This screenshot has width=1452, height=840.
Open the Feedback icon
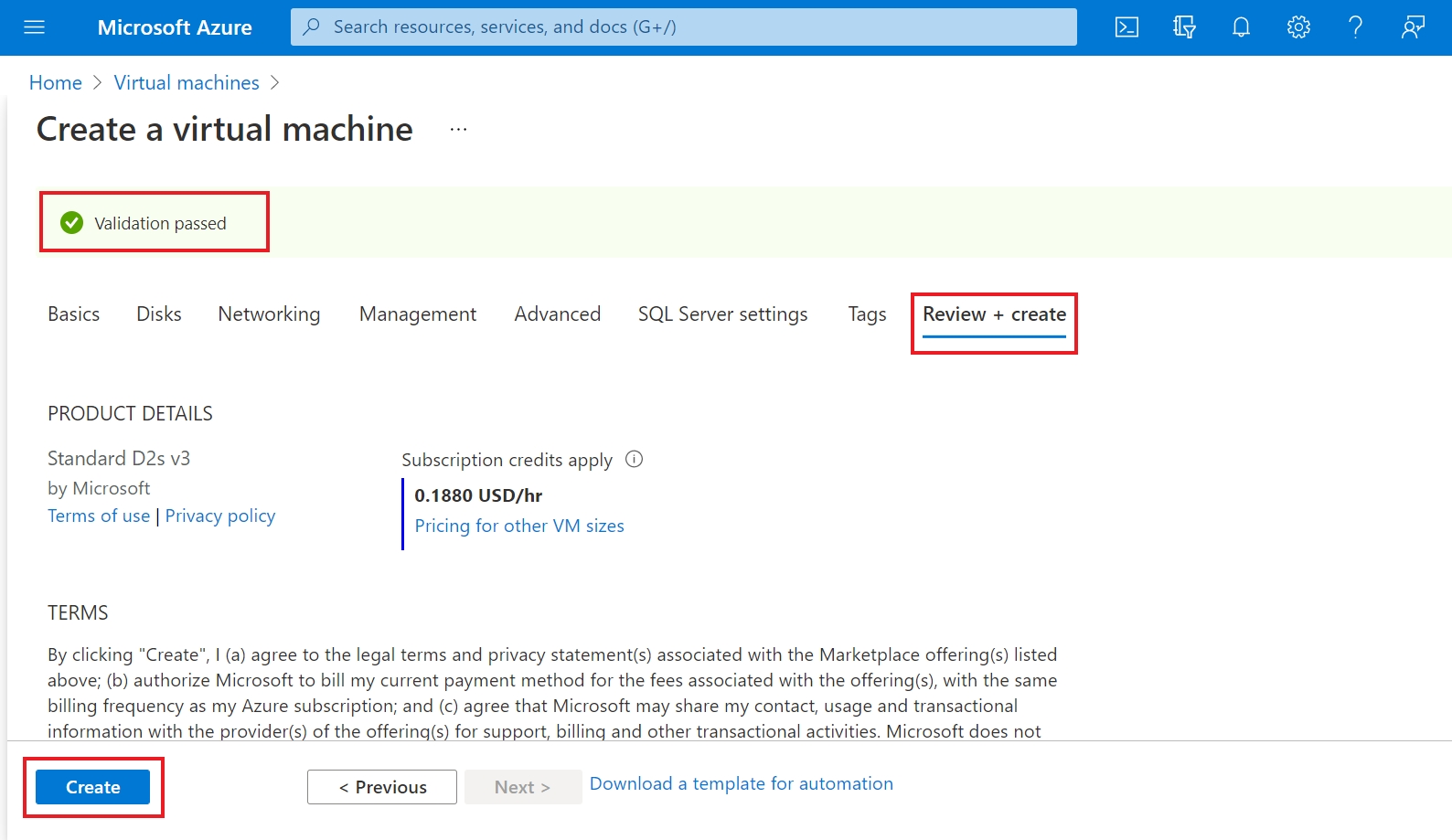[1413, 27]
